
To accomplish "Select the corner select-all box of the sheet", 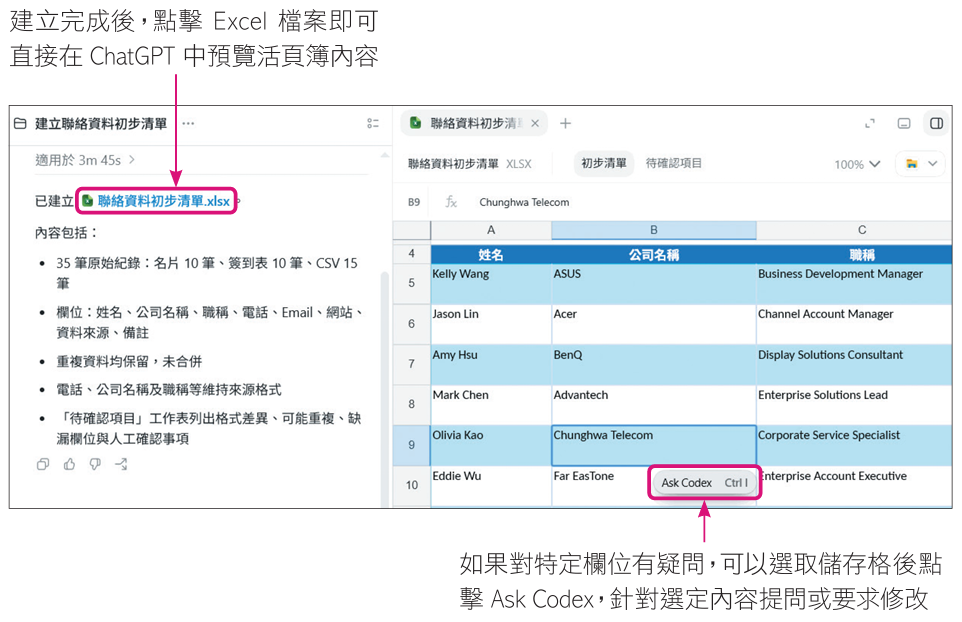I will (412, 230).
